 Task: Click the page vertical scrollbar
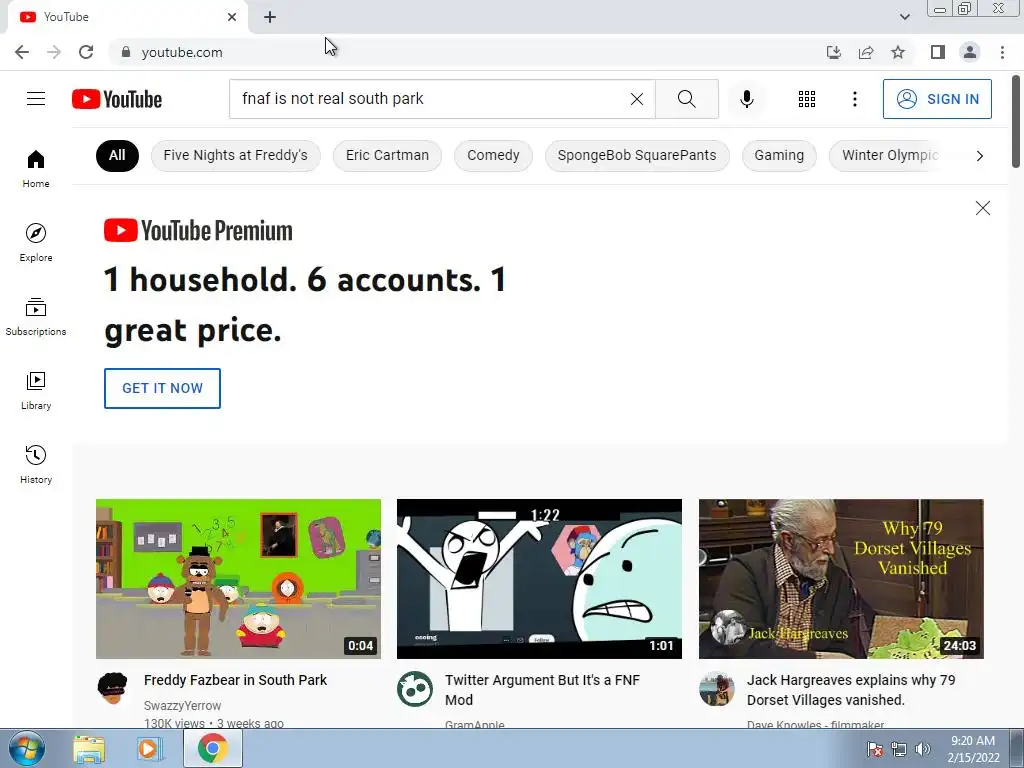click(1016, 121)
